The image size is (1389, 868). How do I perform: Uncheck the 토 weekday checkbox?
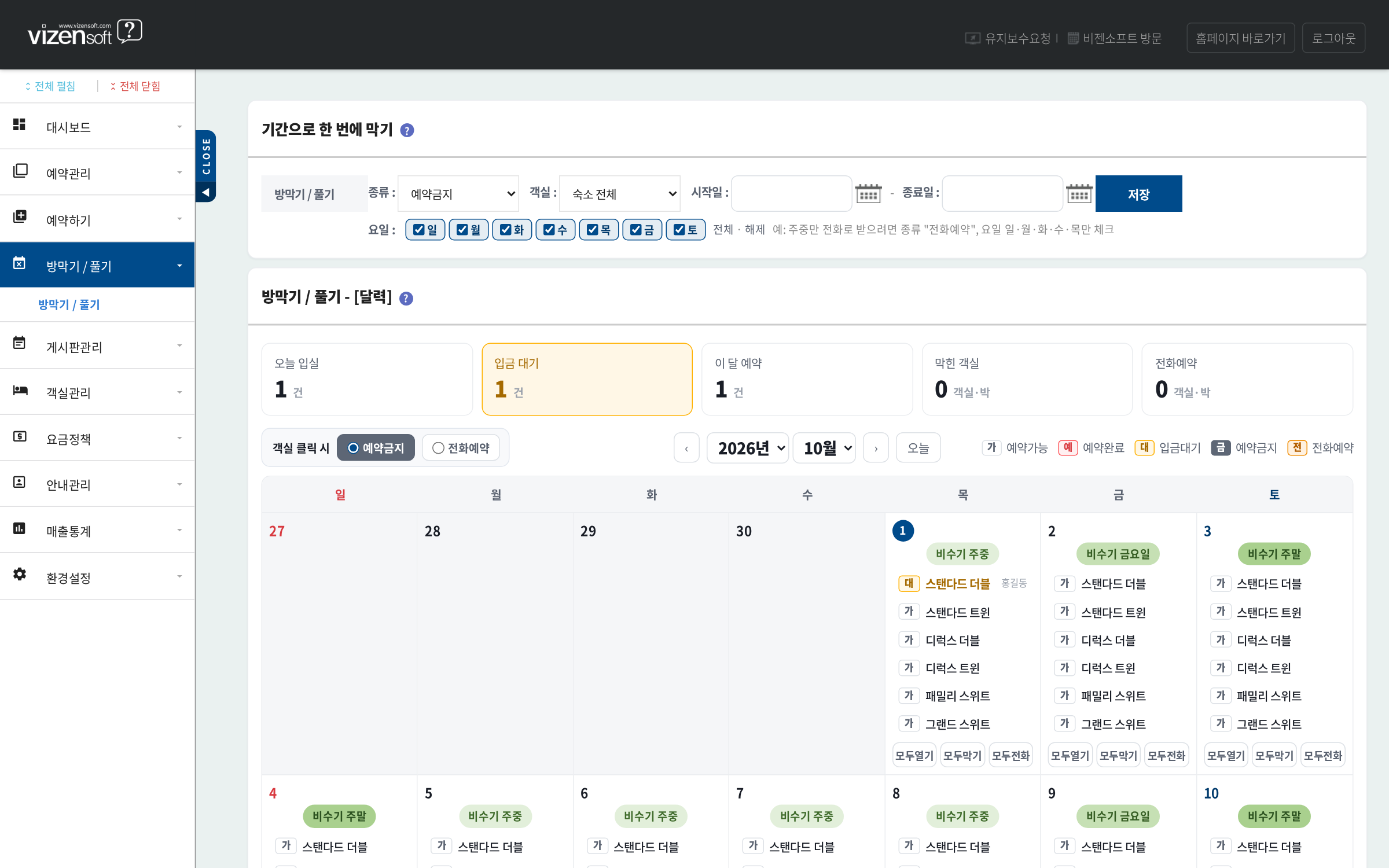pyautogui.click(x=679, y=230)
